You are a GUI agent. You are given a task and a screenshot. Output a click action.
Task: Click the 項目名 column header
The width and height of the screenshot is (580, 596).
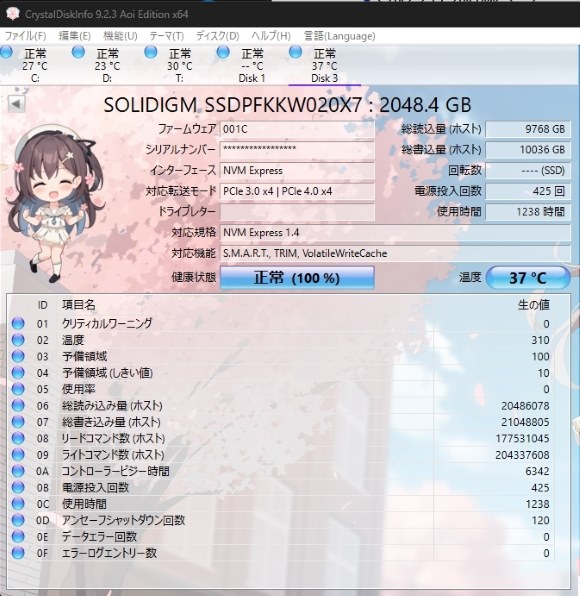point(79,305)
